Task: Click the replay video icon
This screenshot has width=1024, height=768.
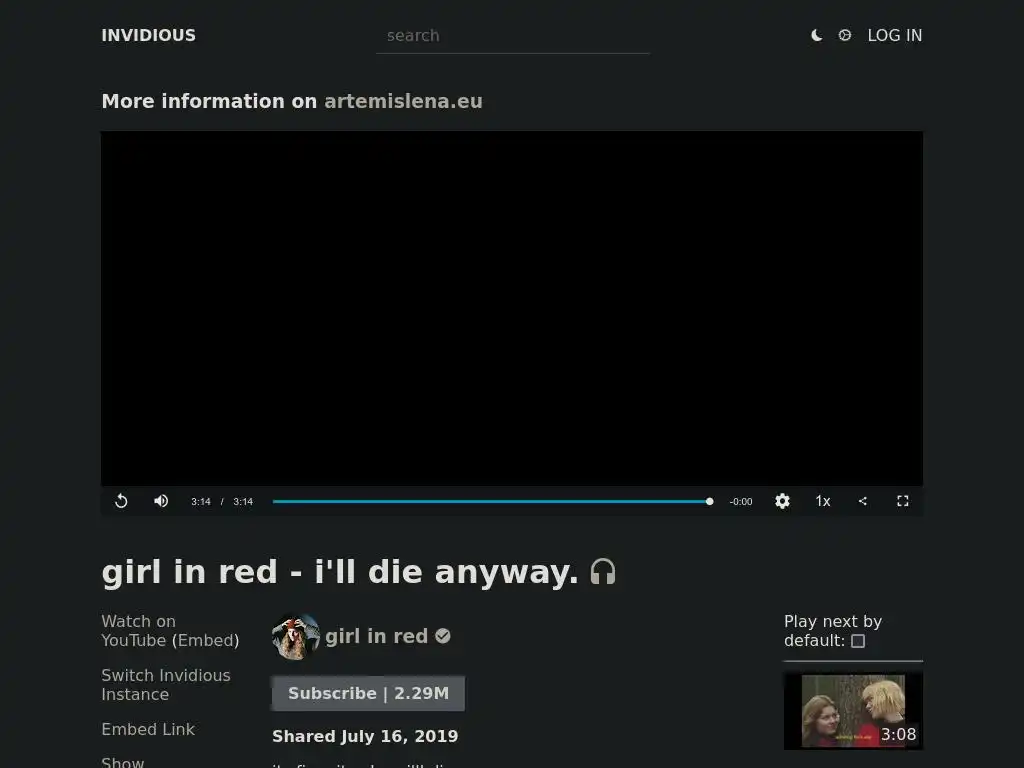Action: [121, 501]
